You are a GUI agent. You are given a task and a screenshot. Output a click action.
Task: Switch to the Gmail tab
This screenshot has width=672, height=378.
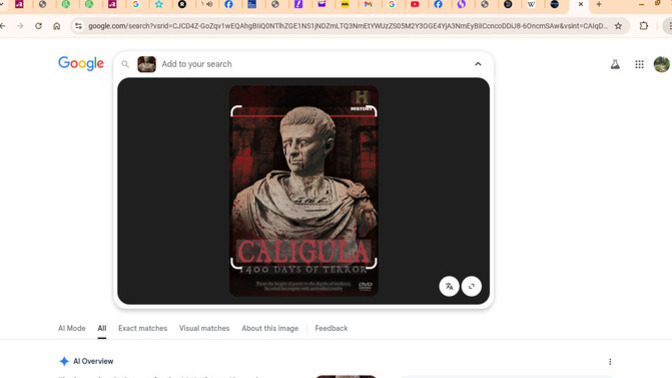pyautogui.click(x=368, y=4)
